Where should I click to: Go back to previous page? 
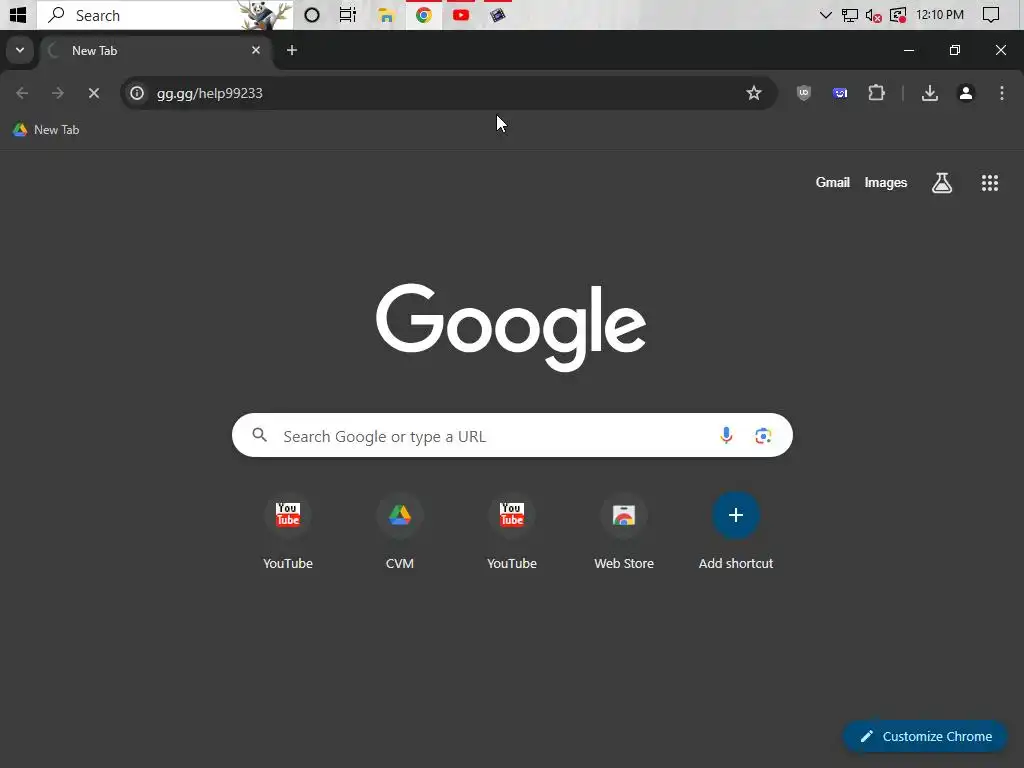click(22, 93)
